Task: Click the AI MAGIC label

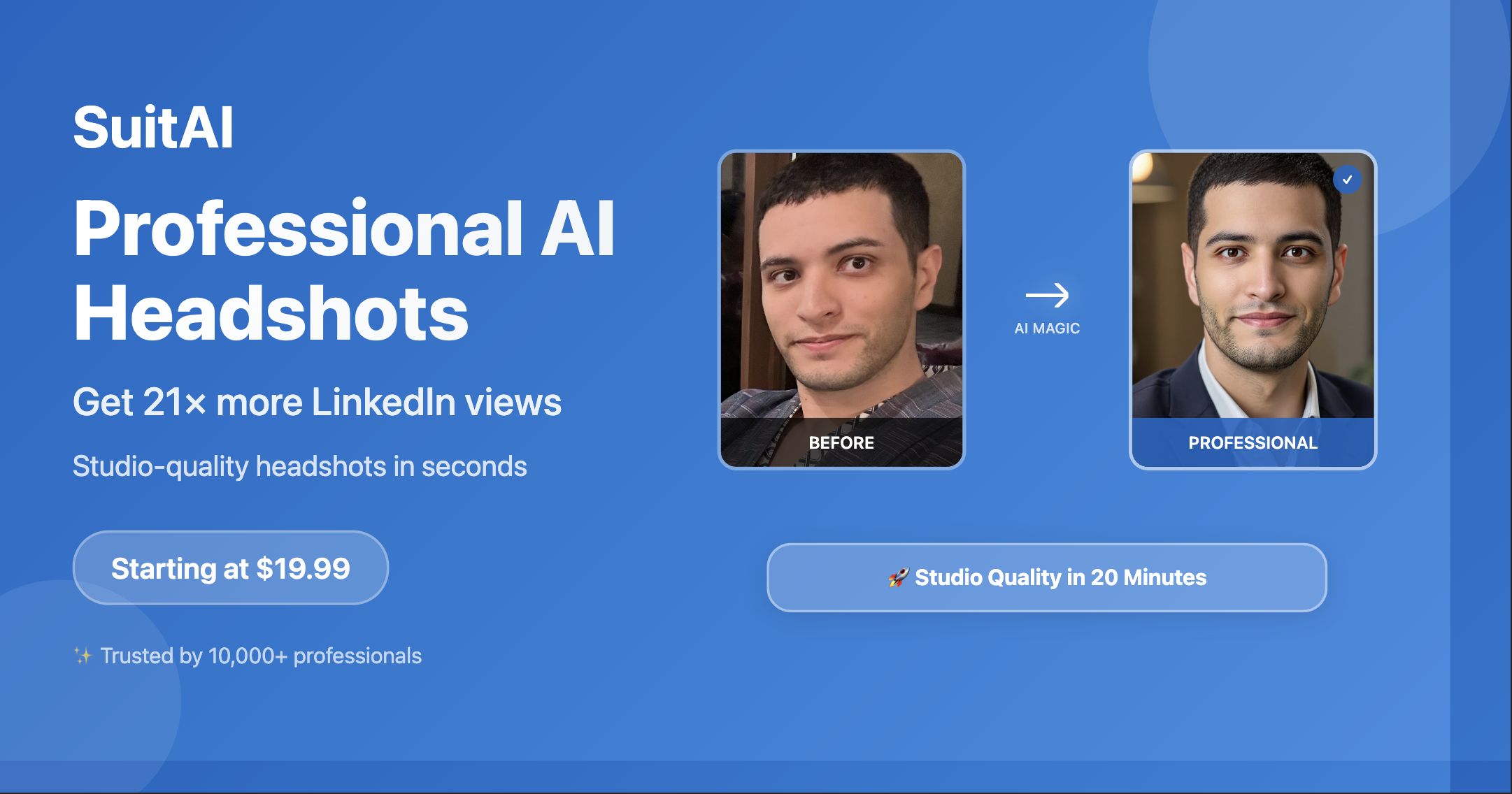Action: [x=1047, y=329]
